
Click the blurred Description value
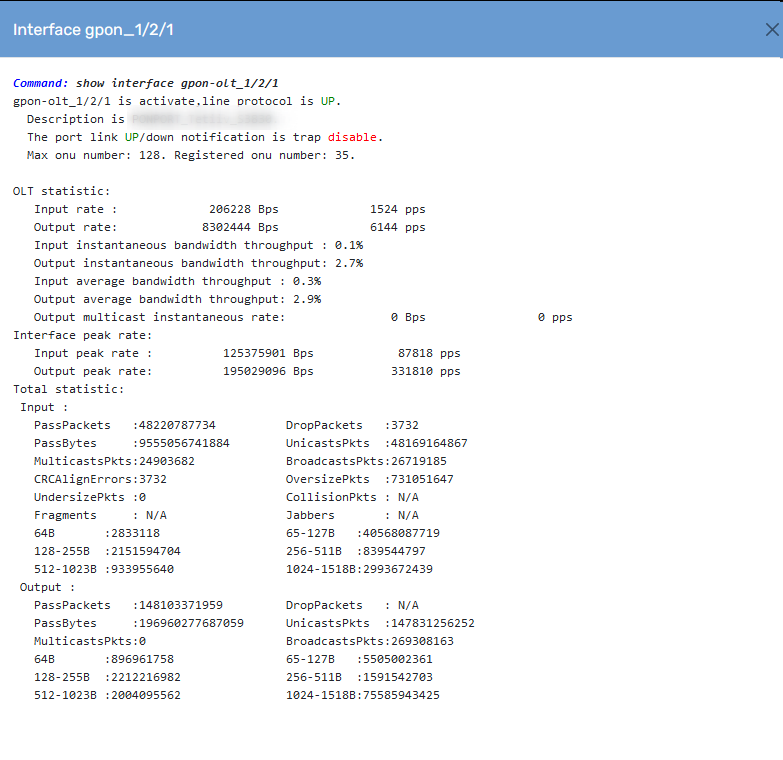pos(202,119)
